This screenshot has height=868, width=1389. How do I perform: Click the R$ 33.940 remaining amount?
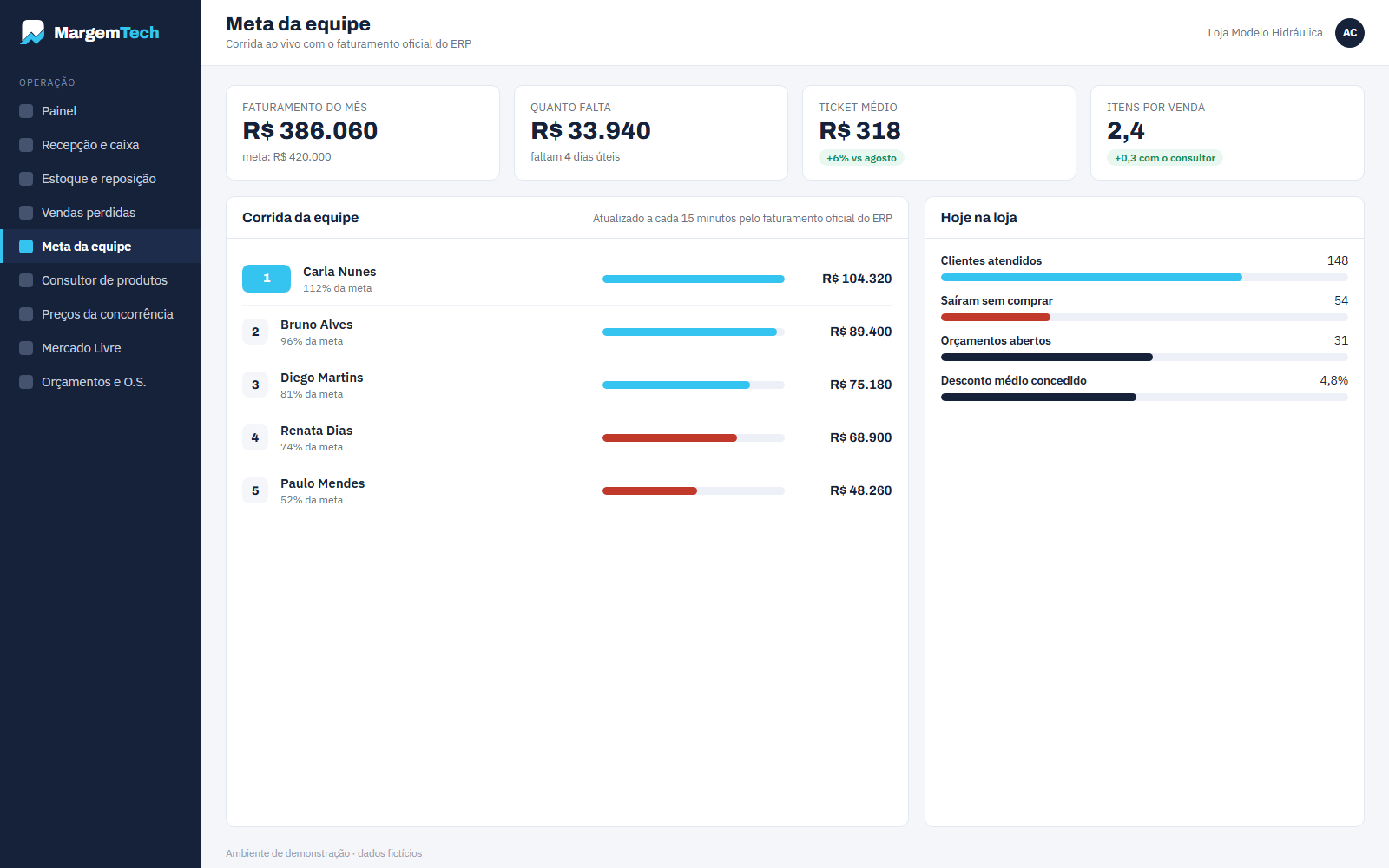590,131
